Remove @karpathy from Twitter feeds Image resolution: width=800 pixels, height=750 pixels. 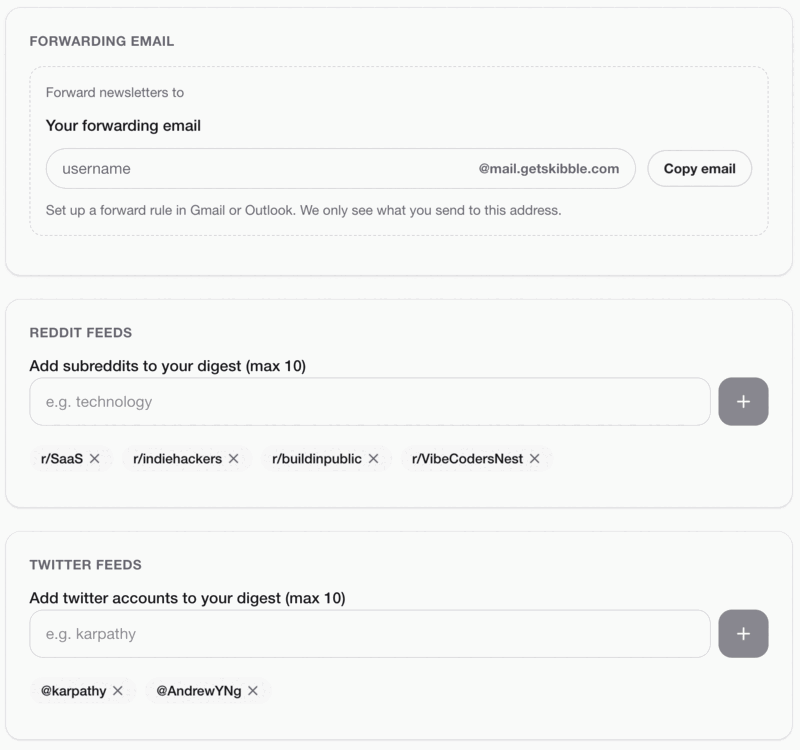[118, 691]
